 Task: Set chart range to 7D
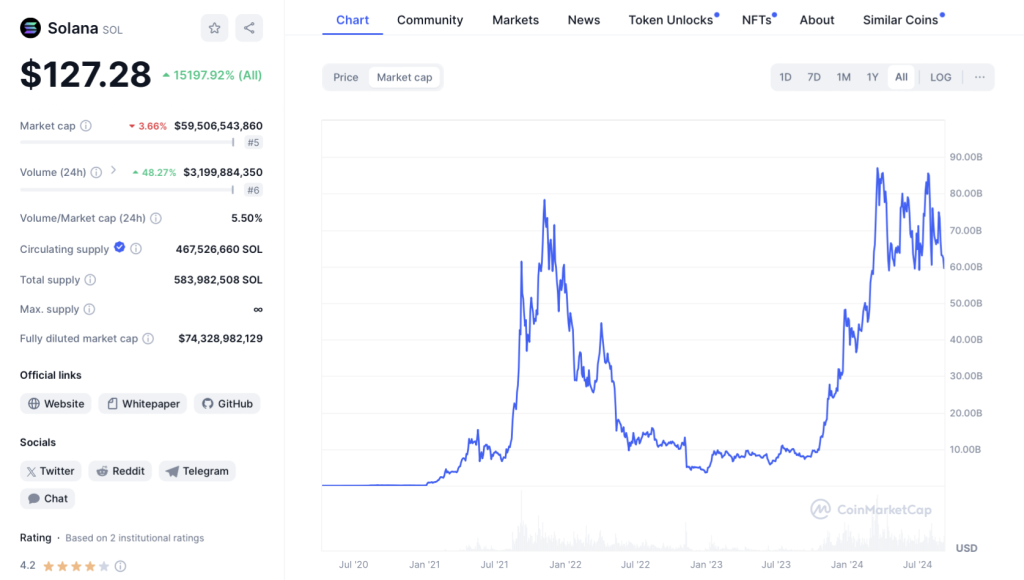click(x=814, y=77)
